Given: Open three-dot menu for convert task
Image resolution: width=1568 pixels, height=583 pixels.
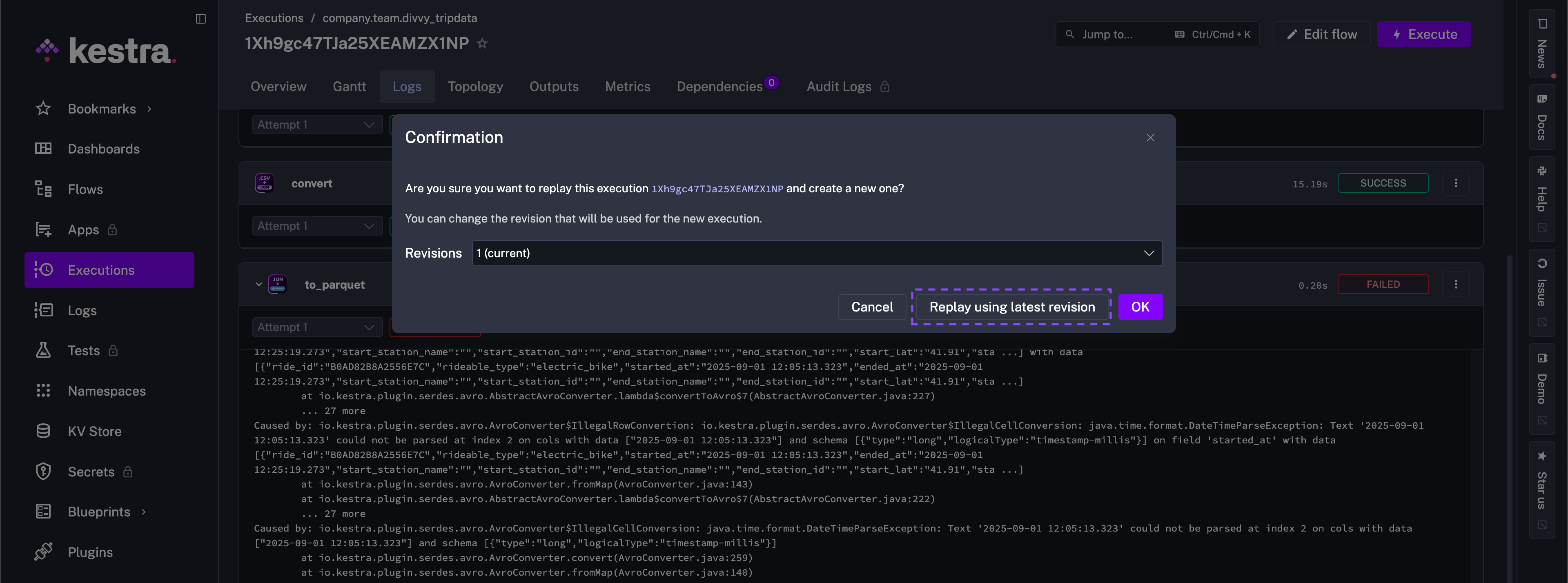Looking at the screenshot, I should (1455, 183).
